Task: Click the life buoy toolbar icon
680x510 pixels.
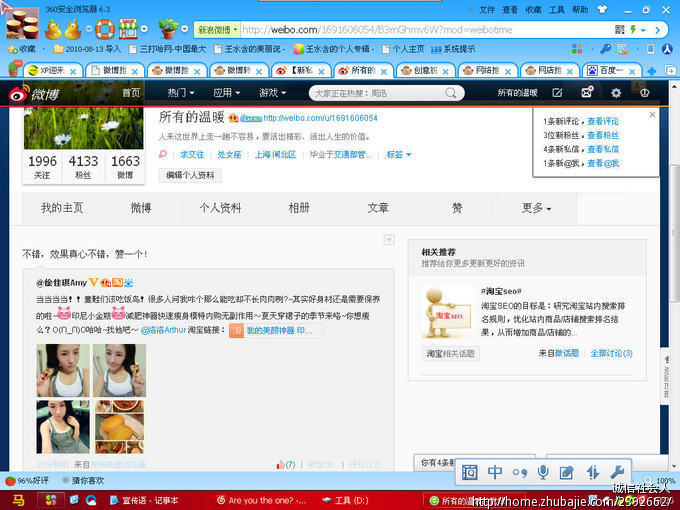Action: click(x=105, y=29)
